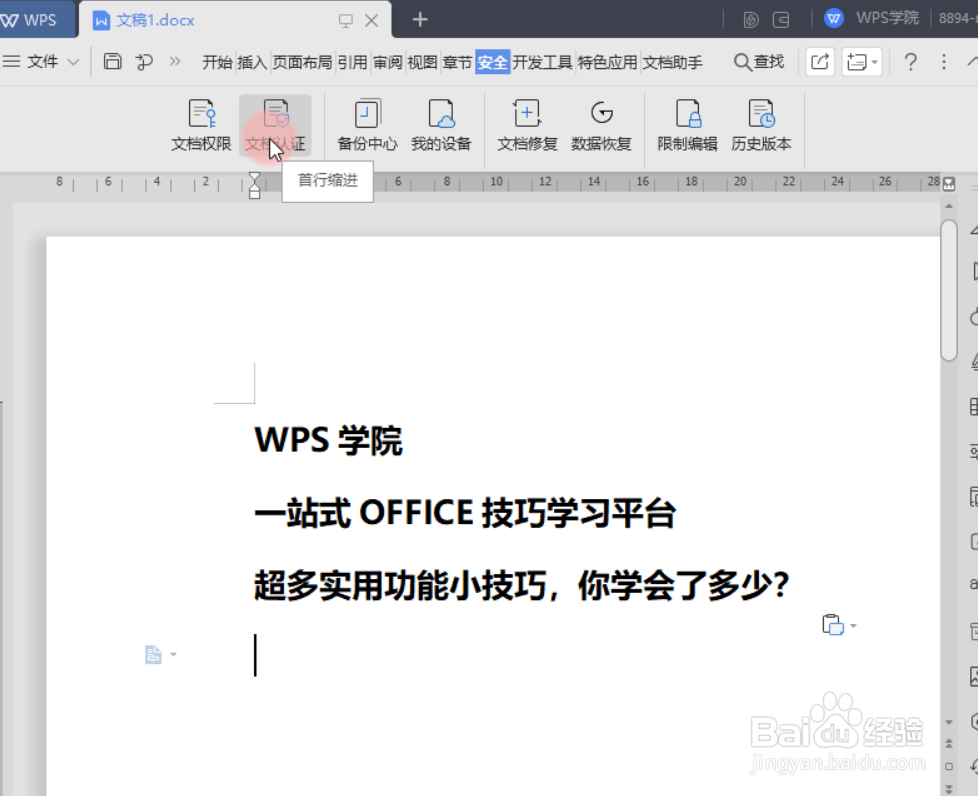The image size is (978, 796).
Task: Expand more quick access tools chevron
Action: (175, 61)
